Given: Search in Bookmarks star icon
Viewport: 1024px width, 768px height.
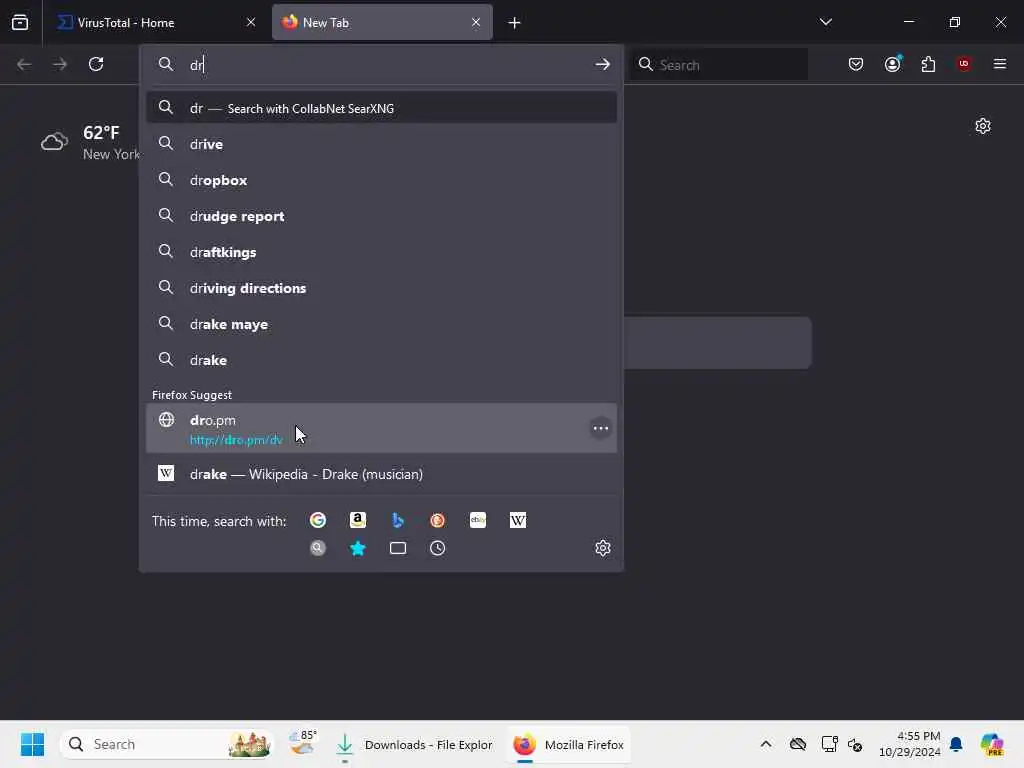Looking at the screenshot, I should (x=358, y=548).
